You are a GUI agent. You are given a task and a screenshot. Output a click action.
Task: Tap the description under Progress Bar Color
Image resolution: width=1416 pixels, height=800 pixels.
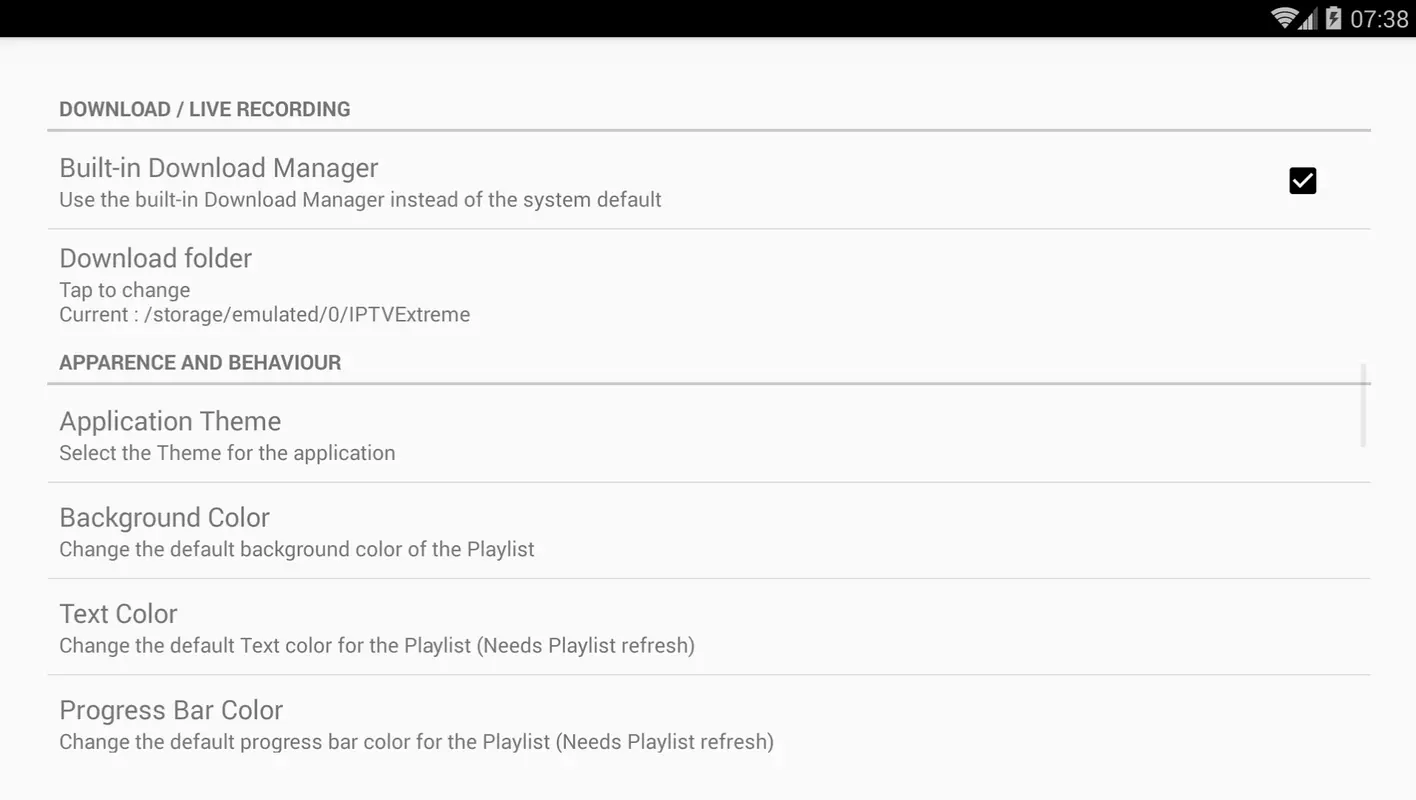tap(416, 742)
